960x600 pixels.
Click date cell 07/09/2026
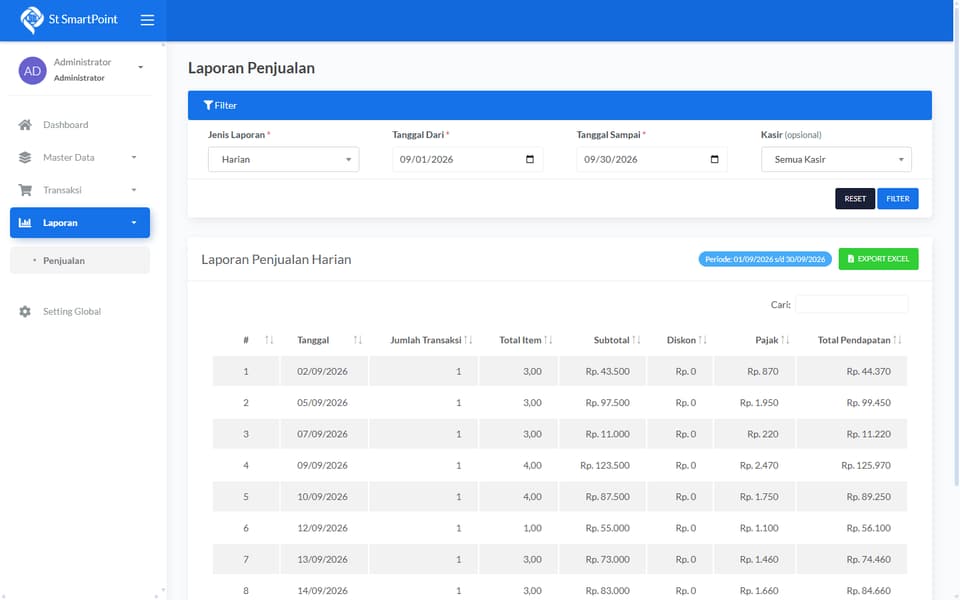[322, 433]
